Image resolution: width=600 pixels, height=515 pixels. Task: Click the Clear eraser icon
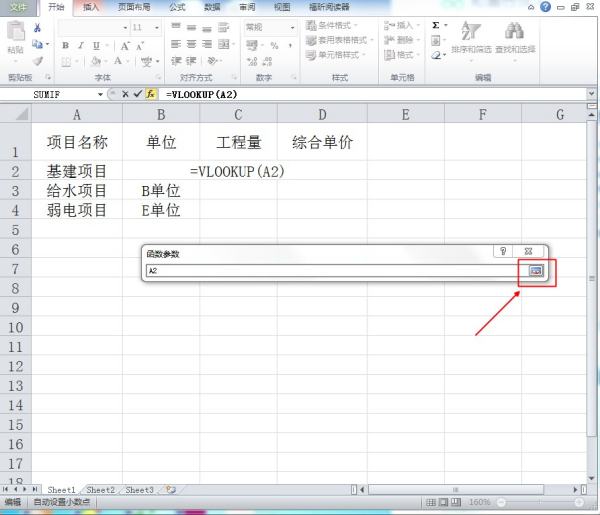436,55
